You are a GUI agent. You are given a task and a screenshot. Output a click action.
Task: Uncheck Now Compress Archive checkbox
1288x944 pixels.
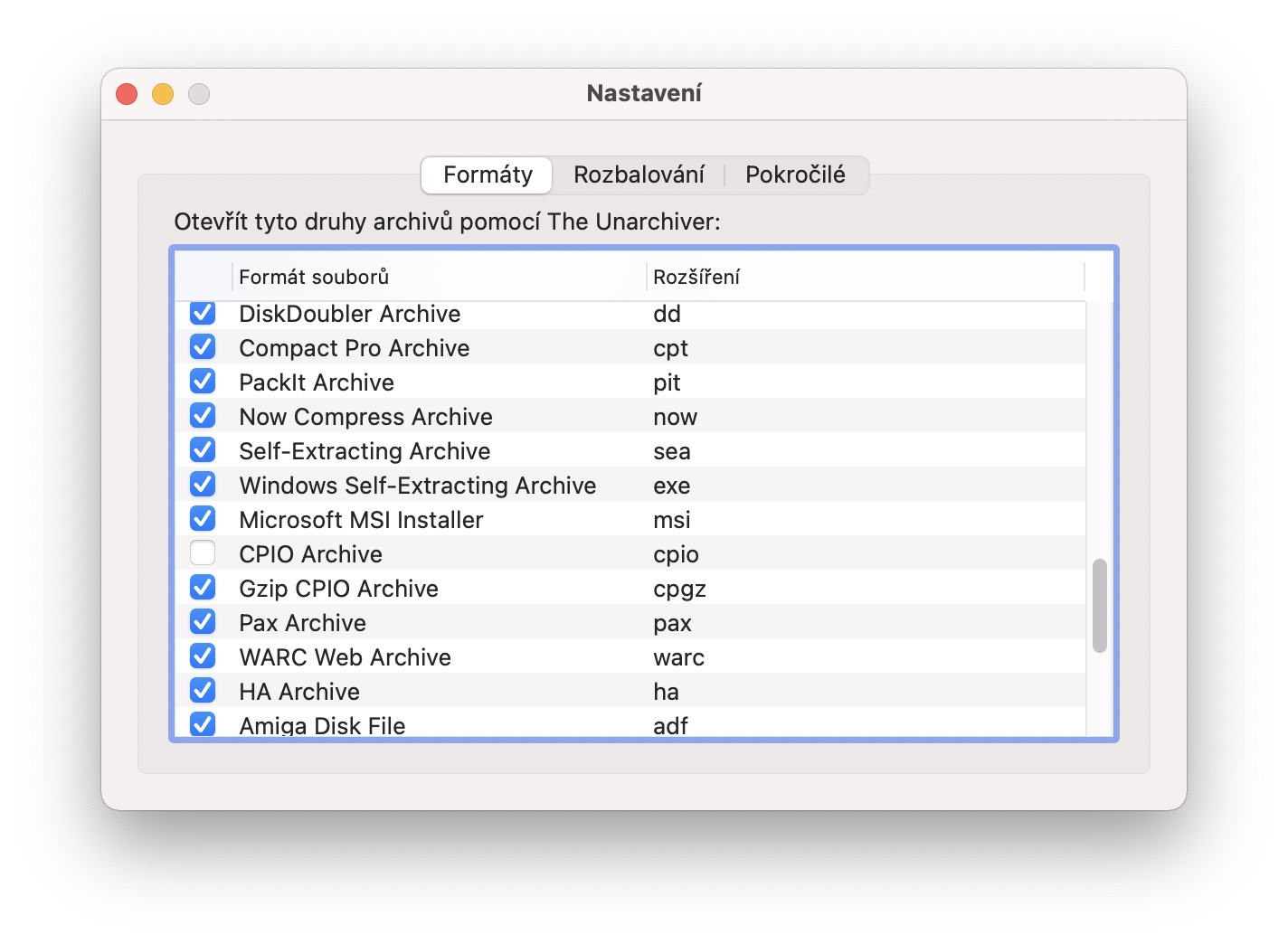click(203, 416)
